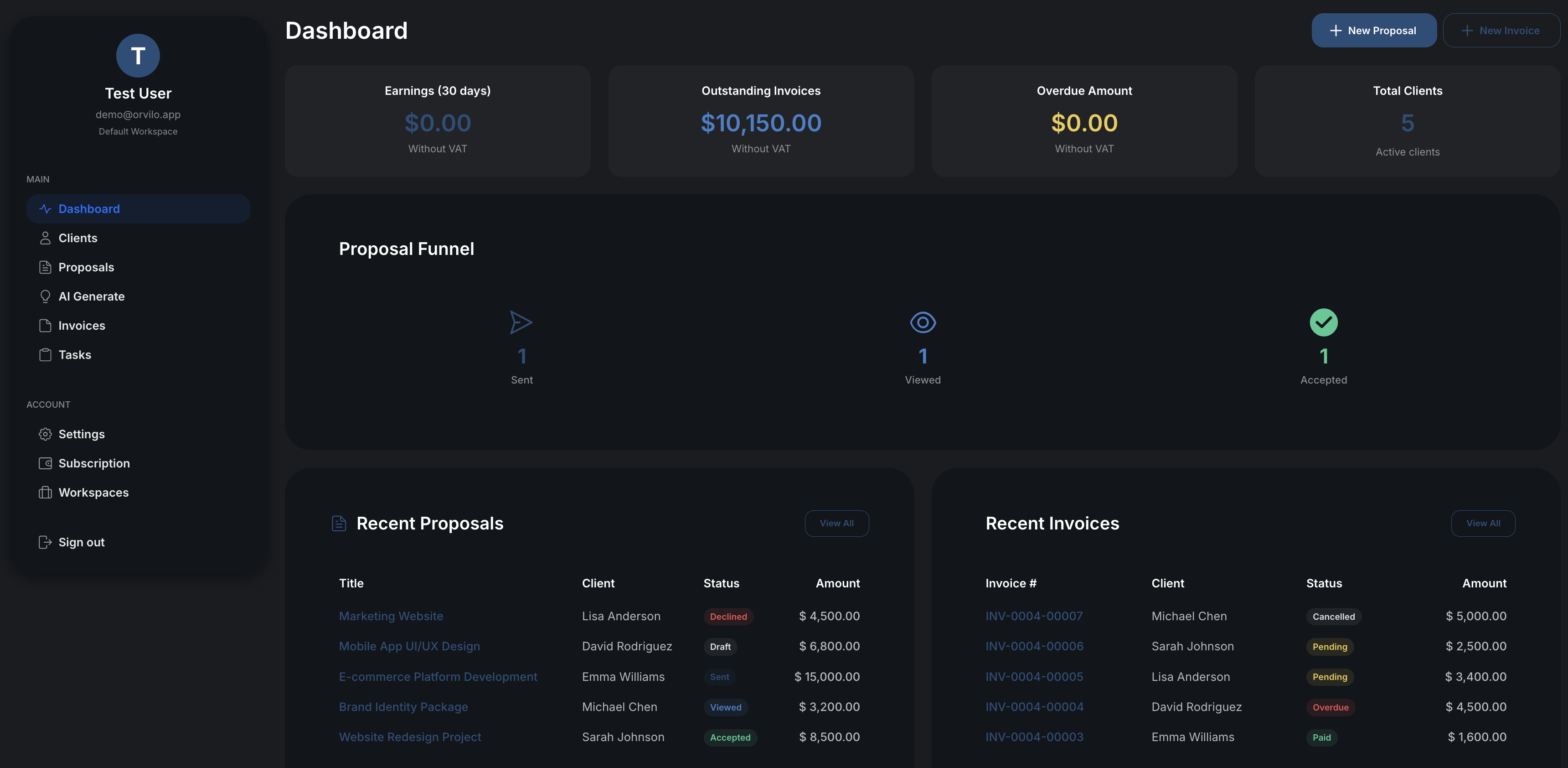The height and width of the screenshot is (768, 1568).
Task: Click the Sent arrow icon in Proposal Funnel
Action: coord(521,323)
